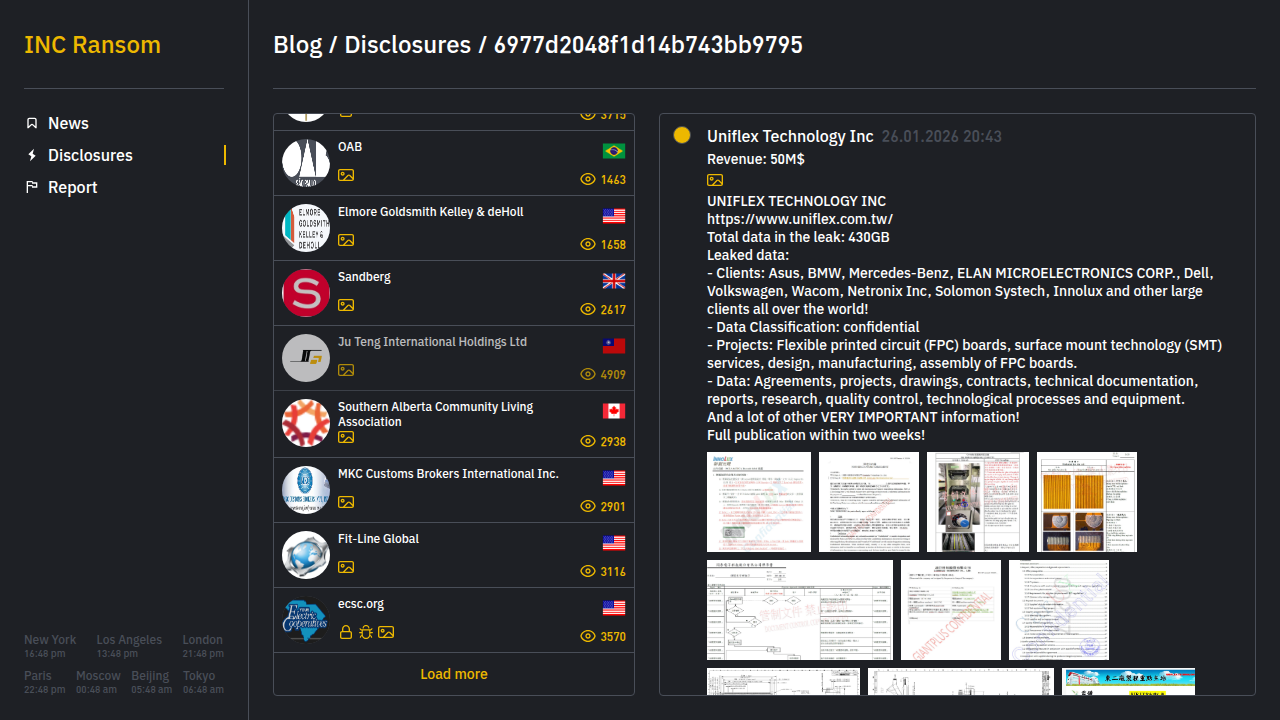Click the INC Ransom site title

pyautogui.click(x=92, y=45)
